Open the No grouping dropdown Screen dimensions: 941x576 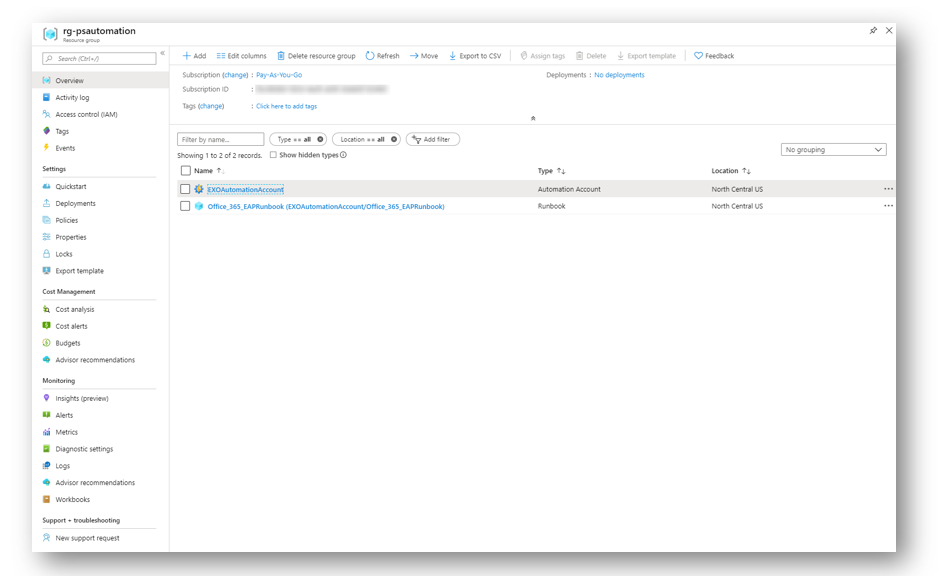point(834,149)
